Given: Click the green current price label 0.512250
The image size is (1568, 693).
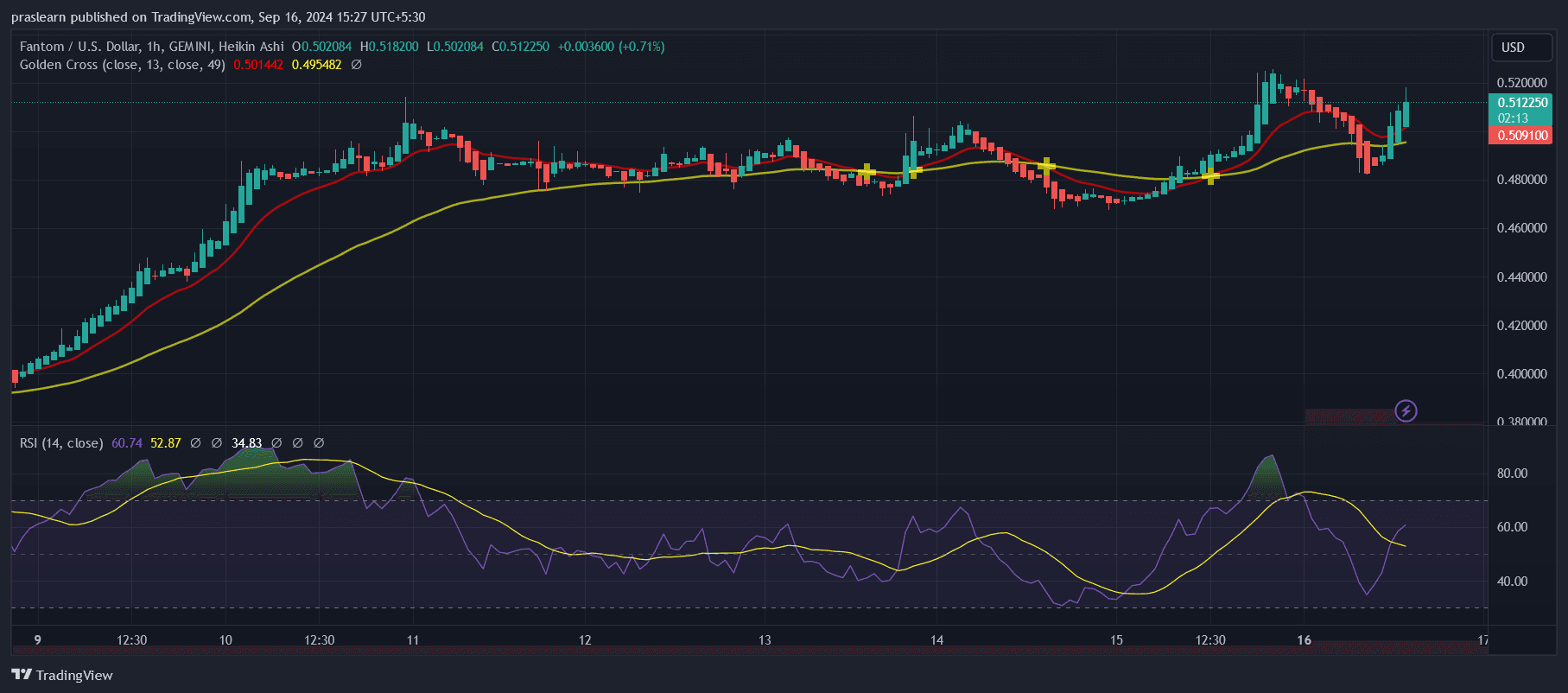Looking at the screenshot, I should tap(1522, 102).
